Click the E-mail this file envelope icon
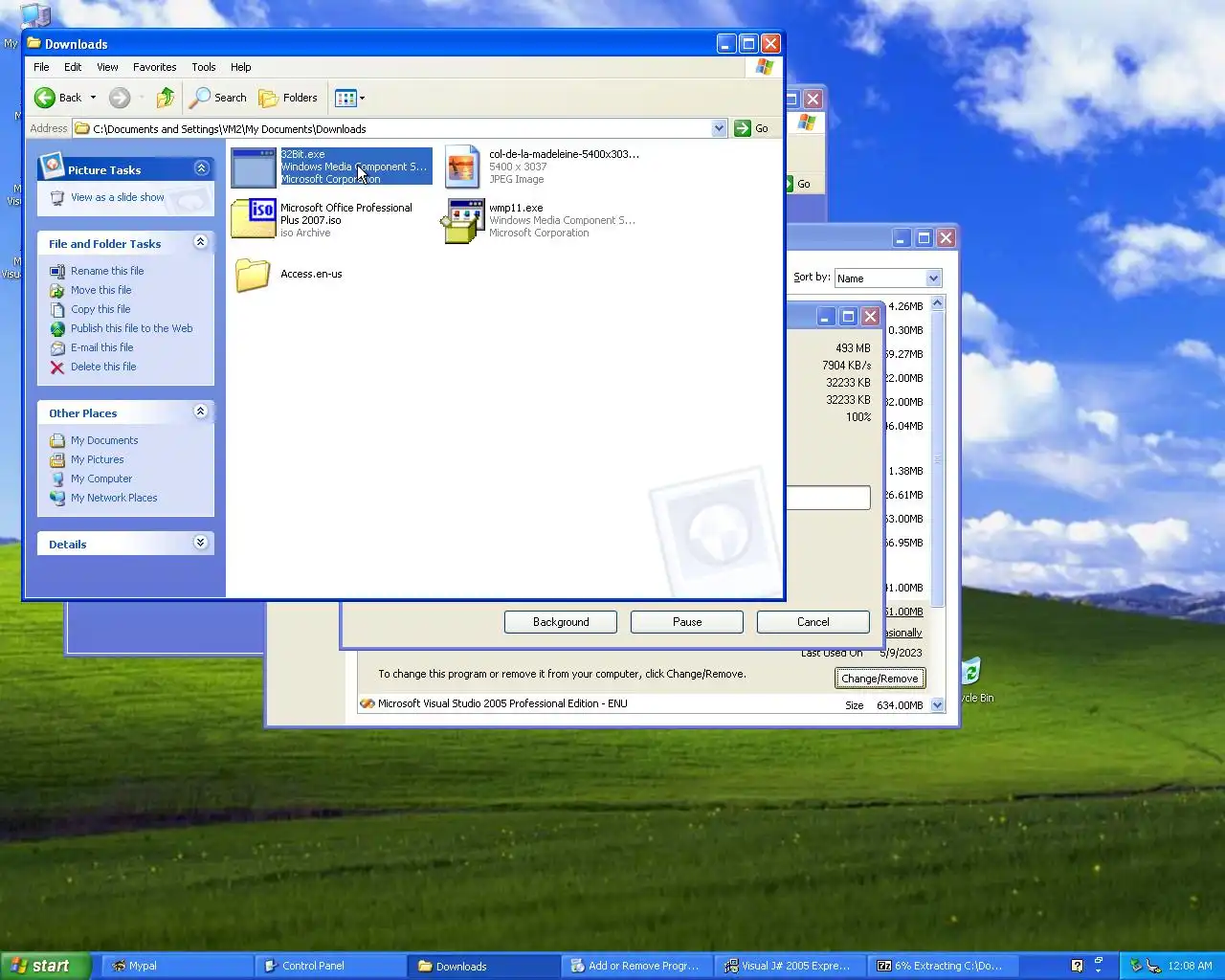The image size is (1225, 980). (57, 347)
